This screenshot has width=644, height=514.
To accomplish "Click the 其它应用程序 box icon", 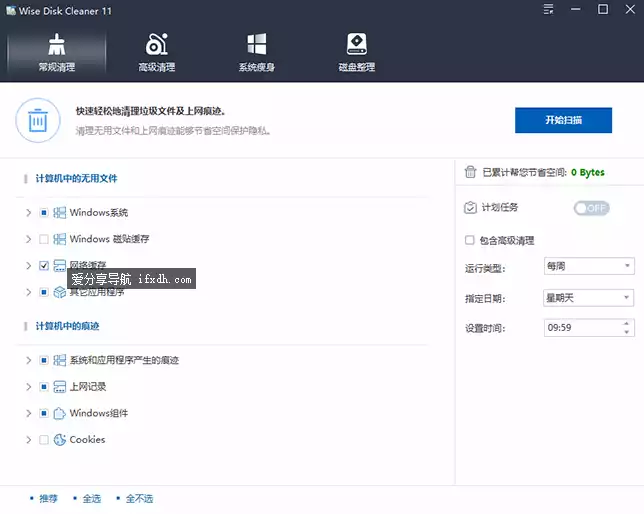I will pos(60,292).
